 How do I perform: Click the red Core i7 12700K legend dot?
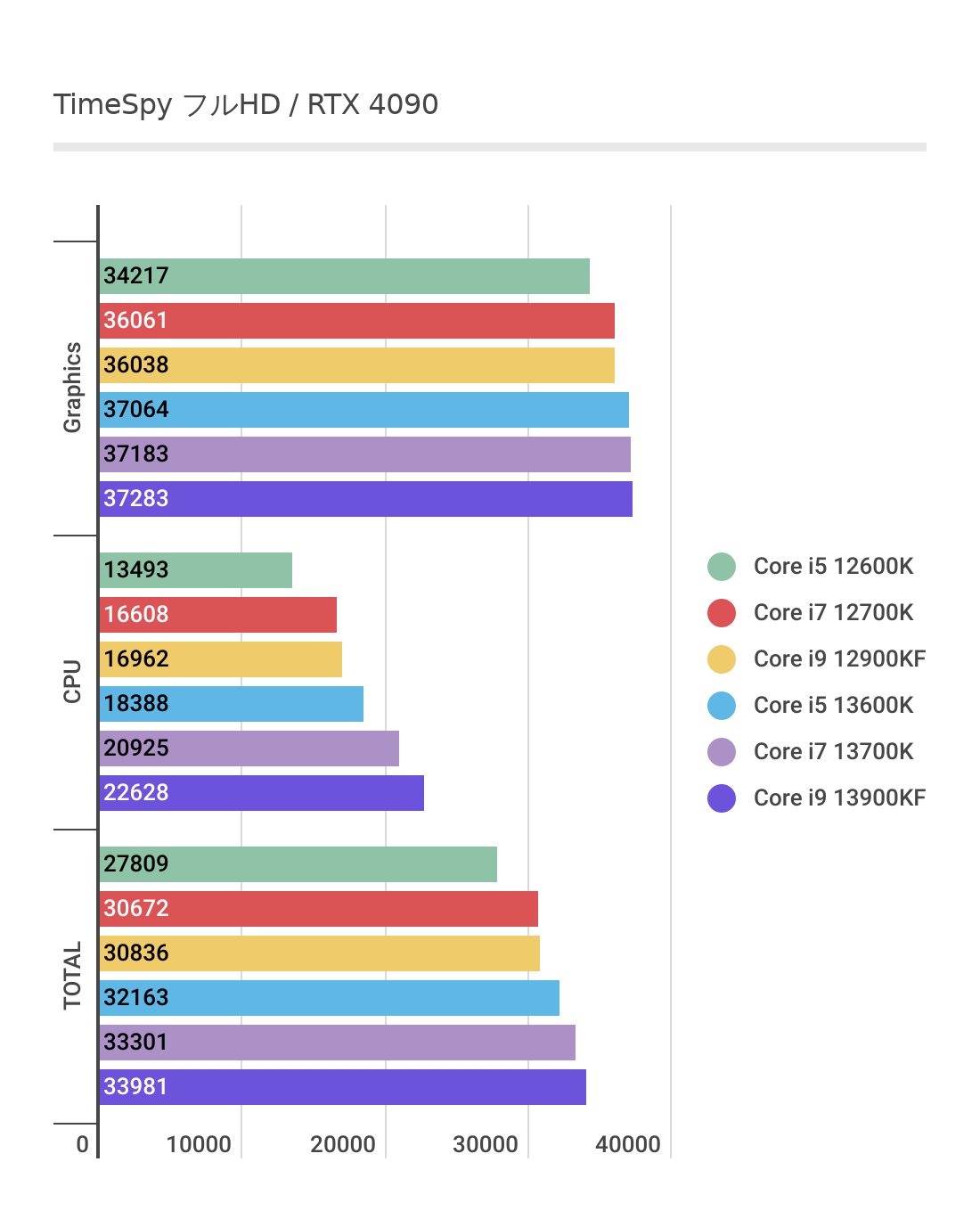click(x=722, y=613)
